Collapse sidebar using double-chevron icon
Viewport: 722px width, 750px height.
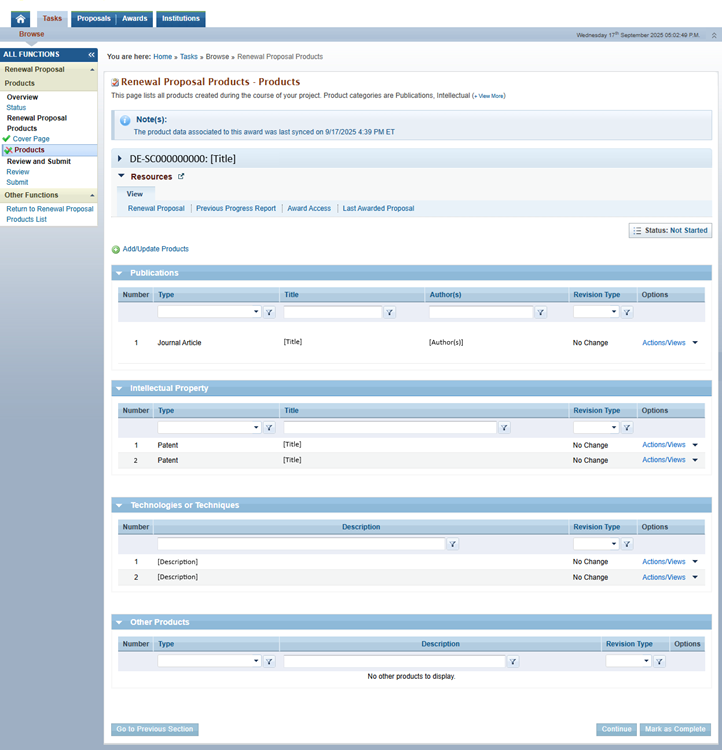tap(91, 55)
